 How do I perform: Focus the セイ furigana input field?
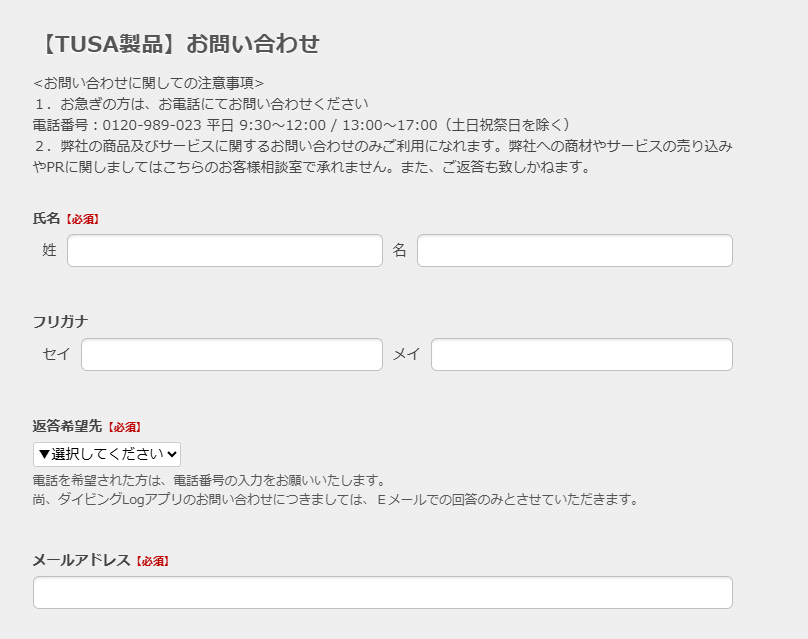coord(232,355)
